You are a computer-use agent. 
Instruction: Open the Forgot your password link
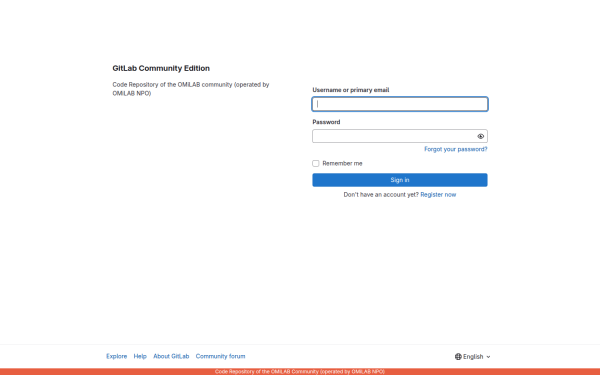click(x=456, y=149)
